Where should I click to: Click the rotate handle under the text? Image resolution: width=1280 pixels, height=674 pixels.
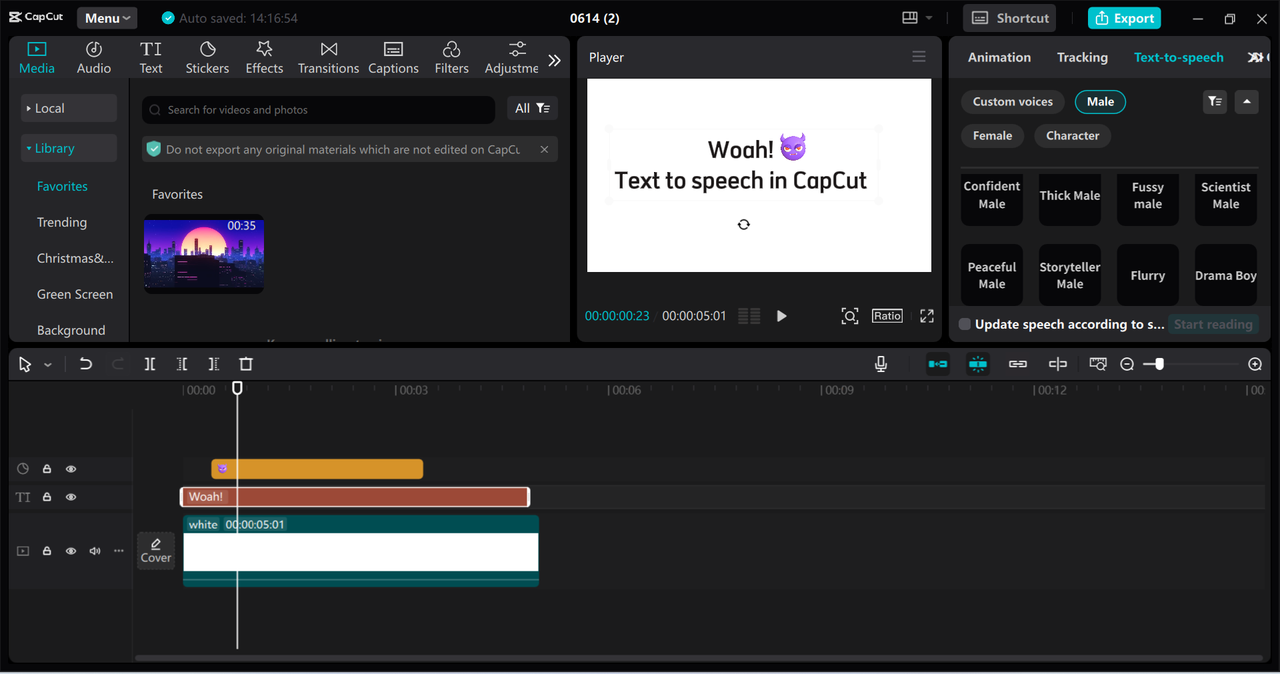744,225
